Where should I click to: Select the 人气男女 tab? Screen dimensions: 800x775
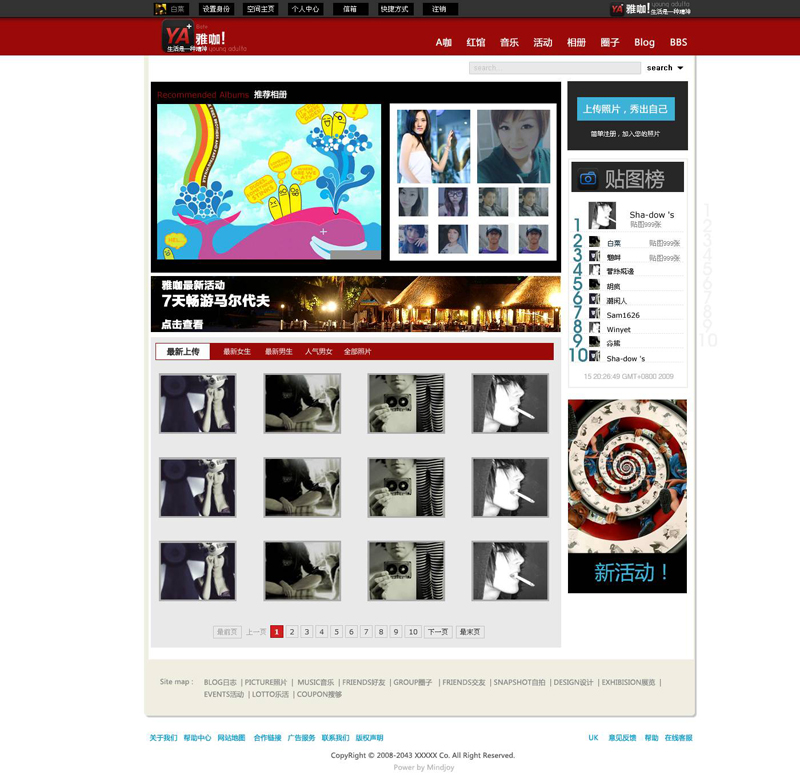point(318,352)
